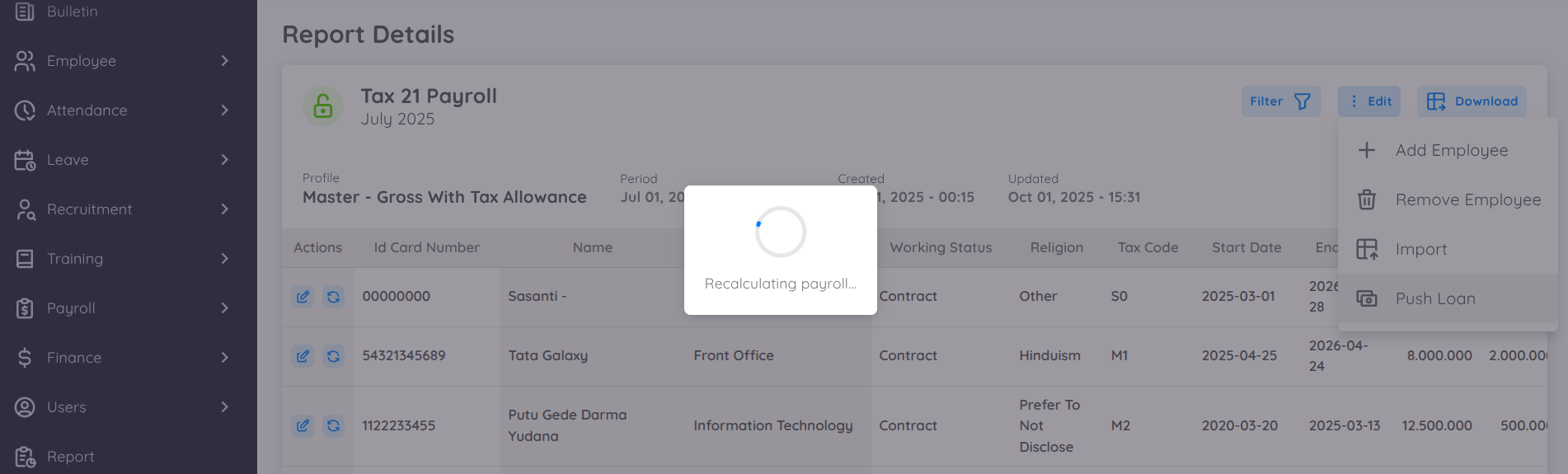Screen dimensions: 1568x474
Task: Click the edit icon for Sasanti row
Action: pos(303,297)
